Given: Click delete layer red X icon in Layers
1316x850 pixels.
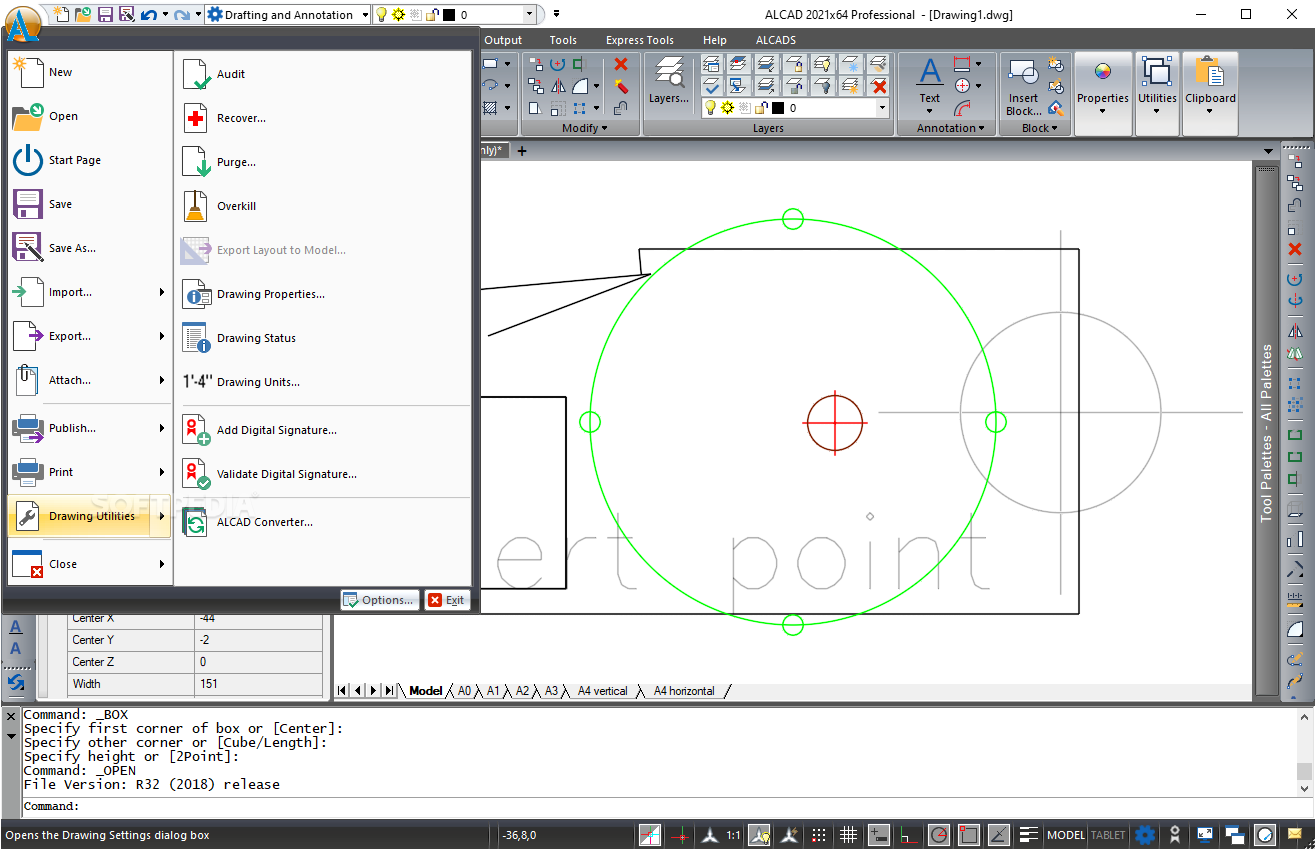Looking at the screenshot, I should click(x=879, y=86).
